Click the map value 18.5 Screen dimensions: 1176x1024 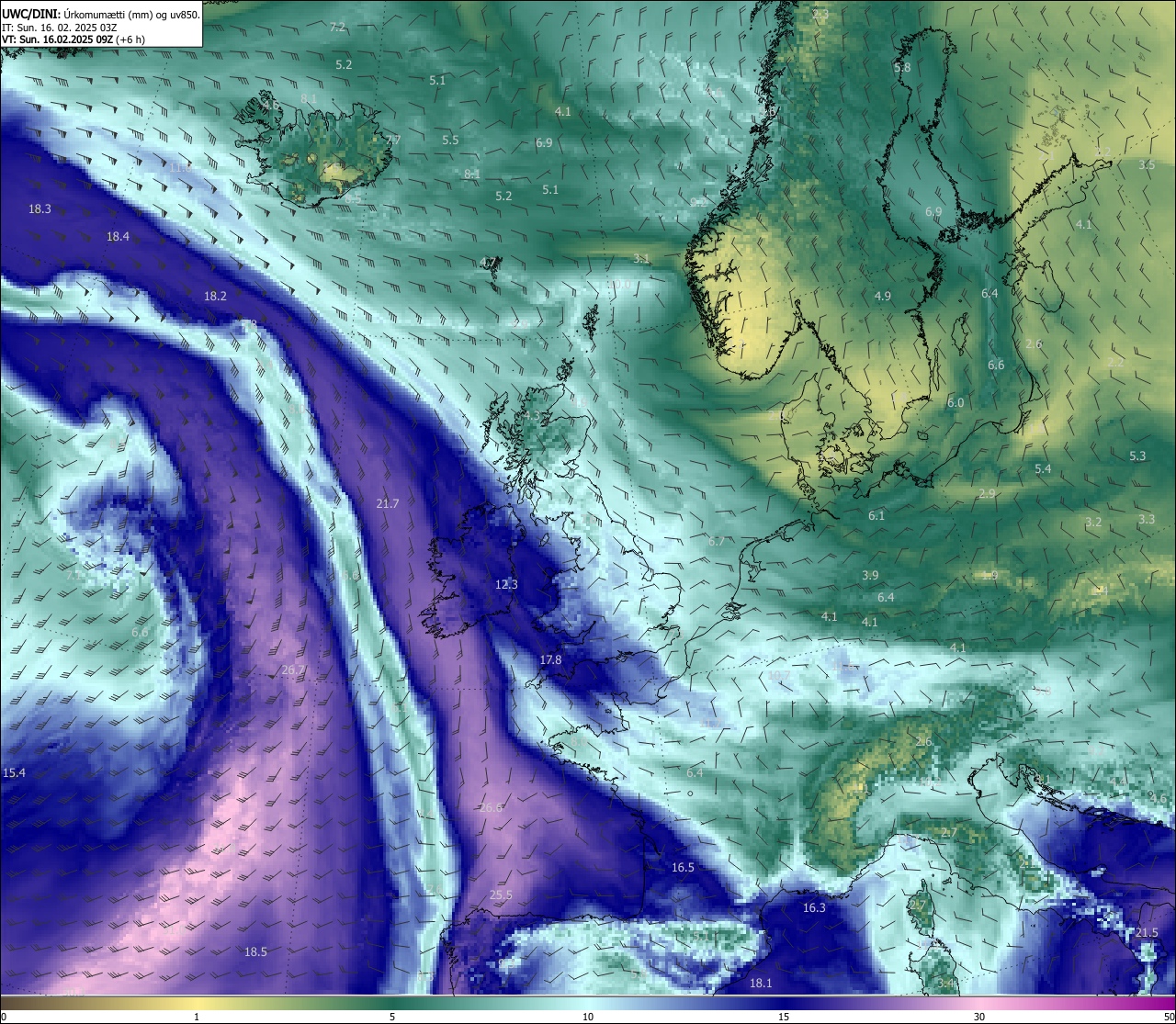pyautogui.click(x=255, y=952)
